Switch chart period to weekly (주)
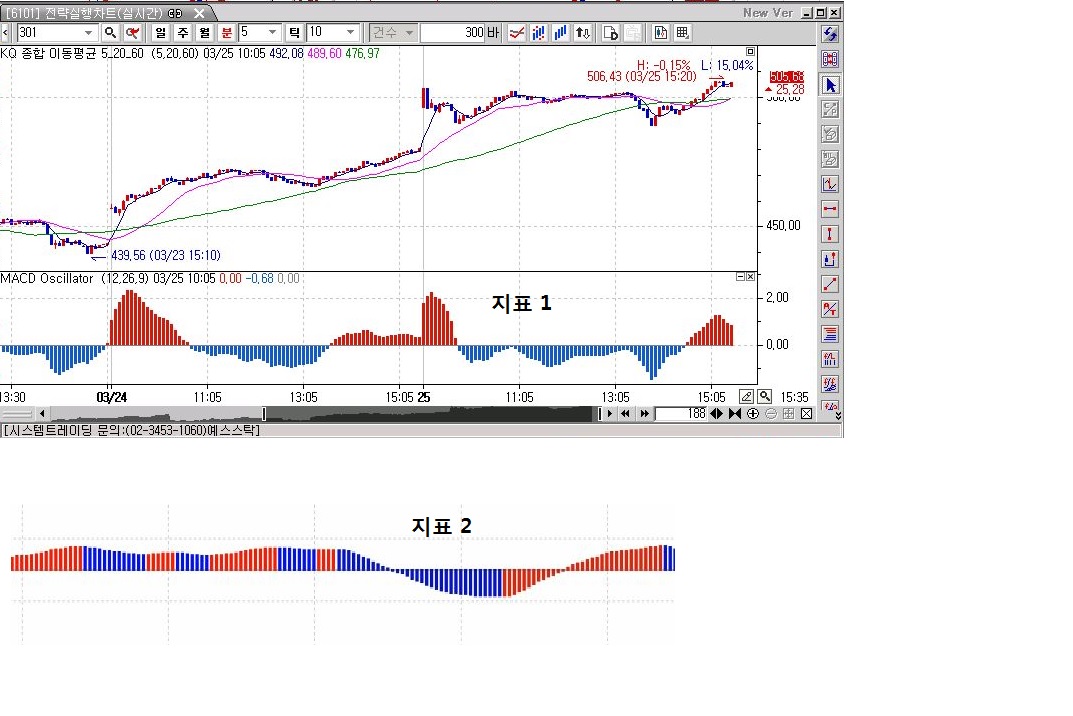 coord(182,32)
